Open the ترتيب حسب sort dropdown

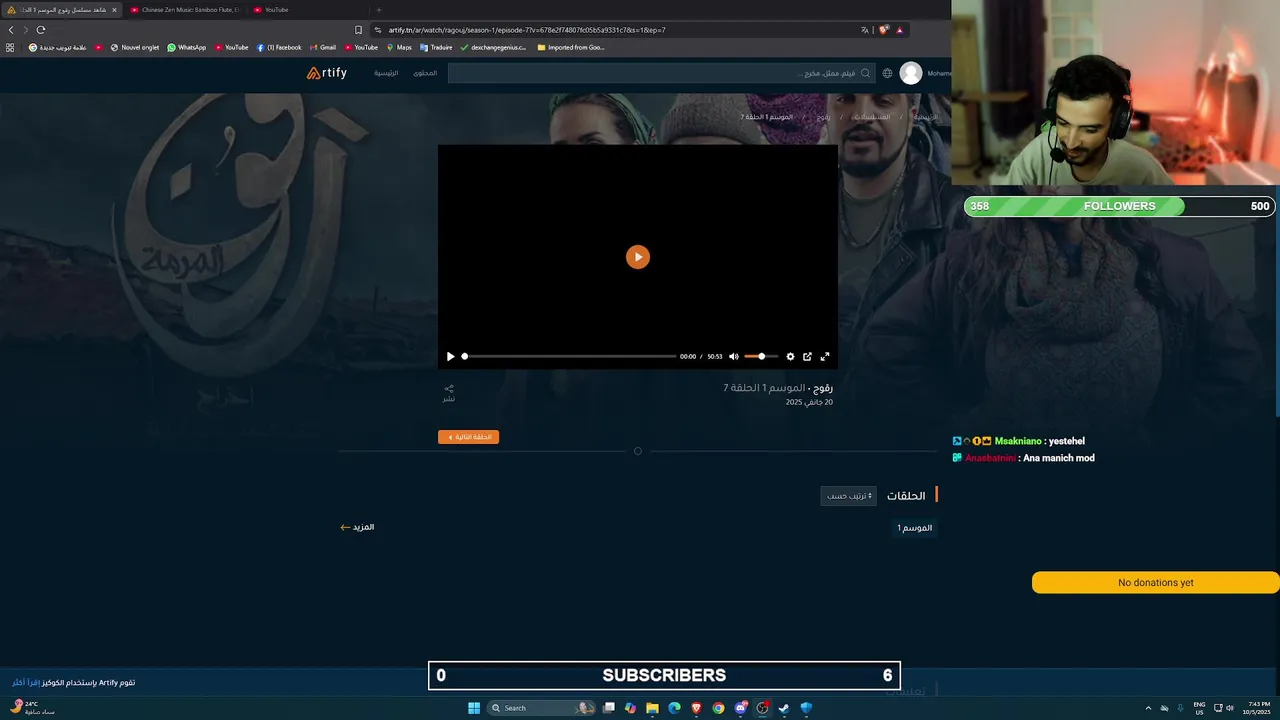(849, 496)
